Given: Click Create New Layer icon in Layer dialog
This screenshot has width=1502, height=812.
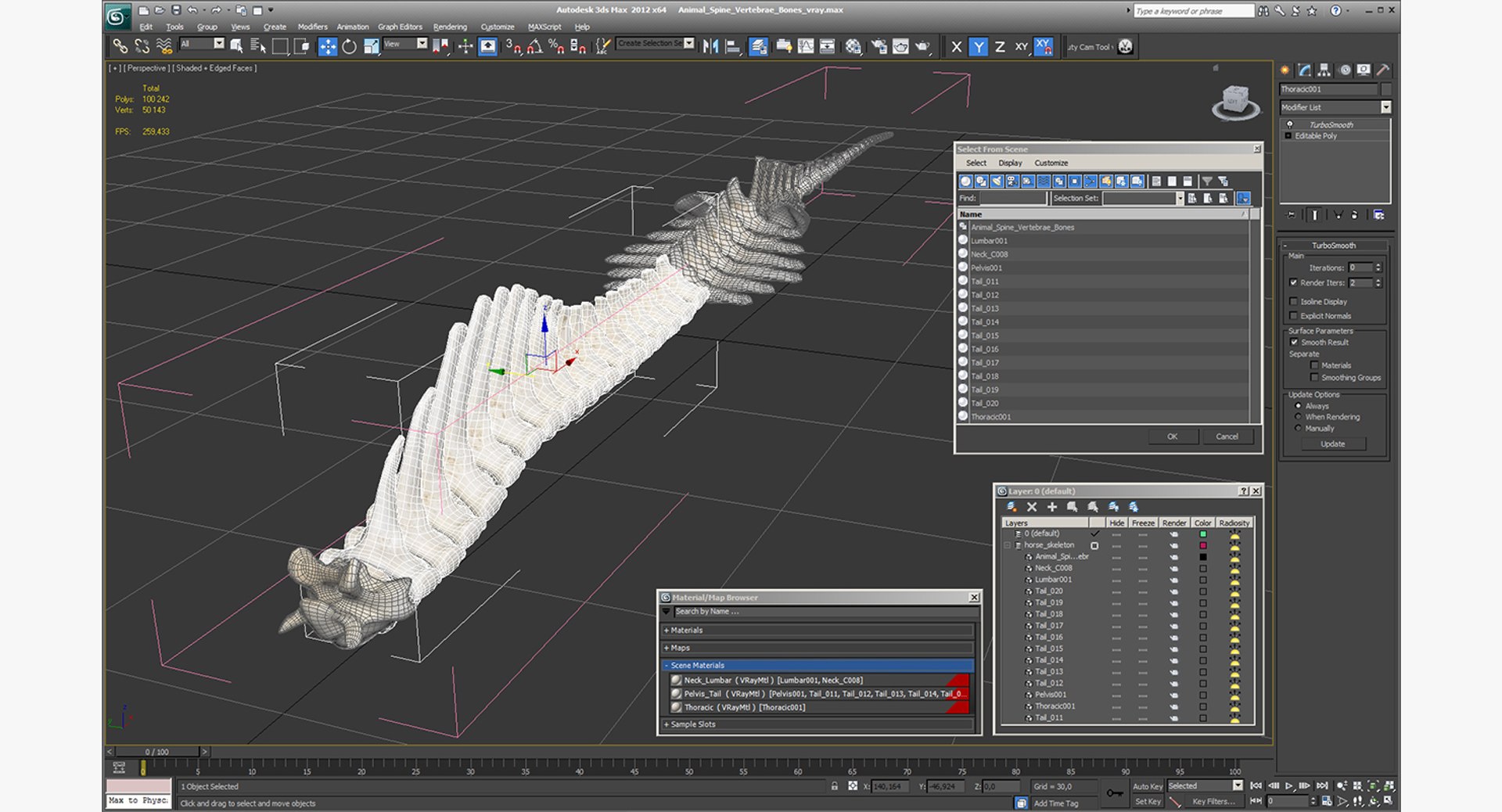Looking at the screenshot, I should 1012,507.
